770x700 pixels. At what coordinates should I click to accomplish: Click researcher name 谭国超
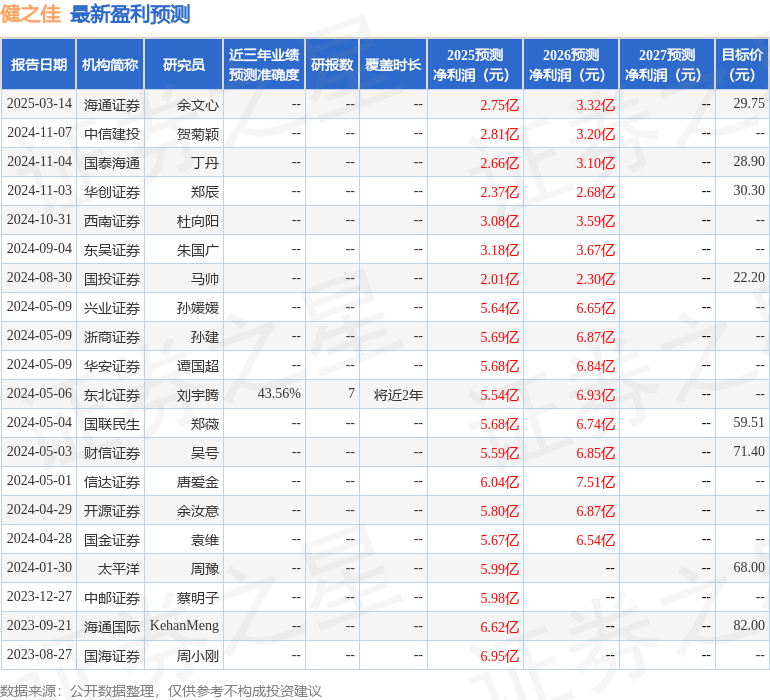click(x=197, y=365)
